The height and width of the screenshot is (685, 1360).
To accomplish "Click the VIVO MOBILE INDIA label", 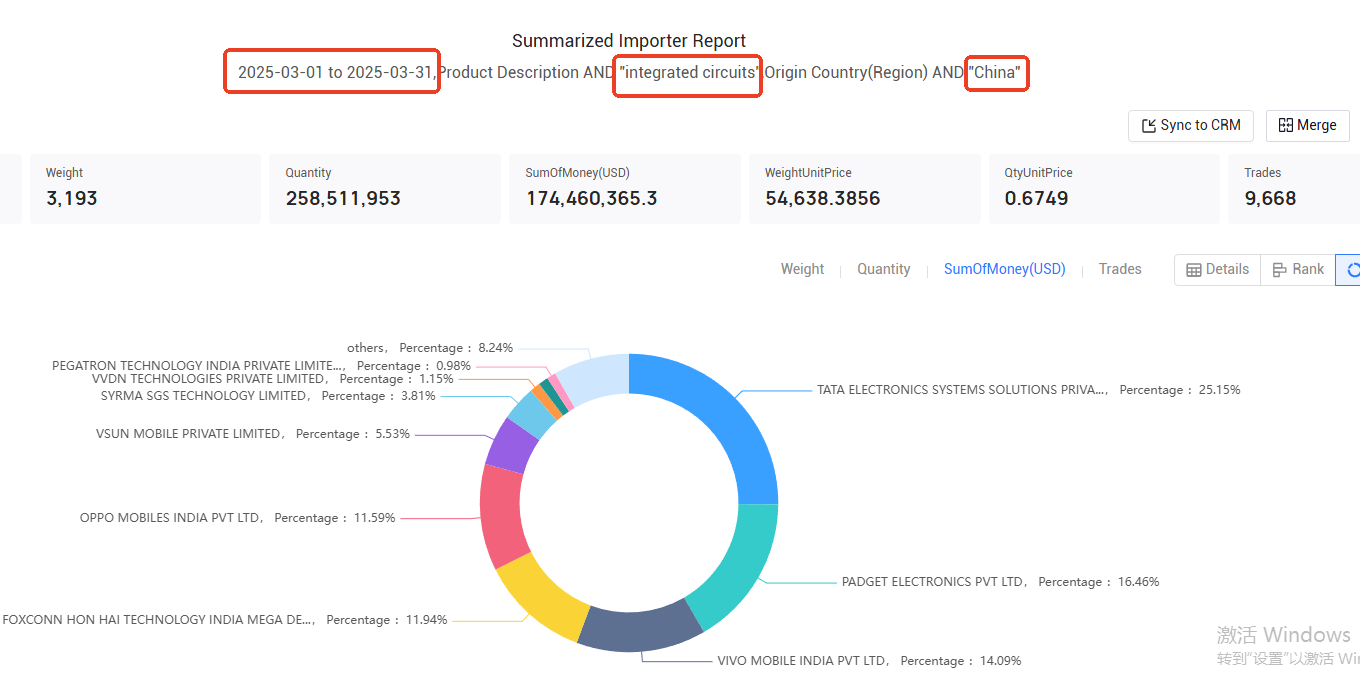I will click(x=804, y=661).
